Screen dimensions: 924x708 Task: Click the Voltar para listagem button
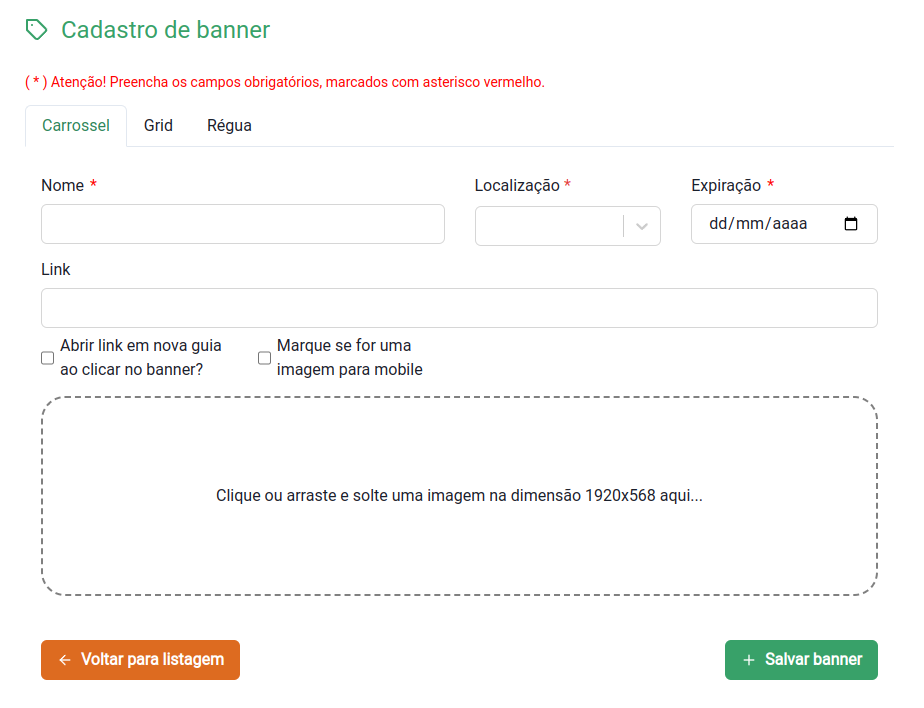point(140,660)
